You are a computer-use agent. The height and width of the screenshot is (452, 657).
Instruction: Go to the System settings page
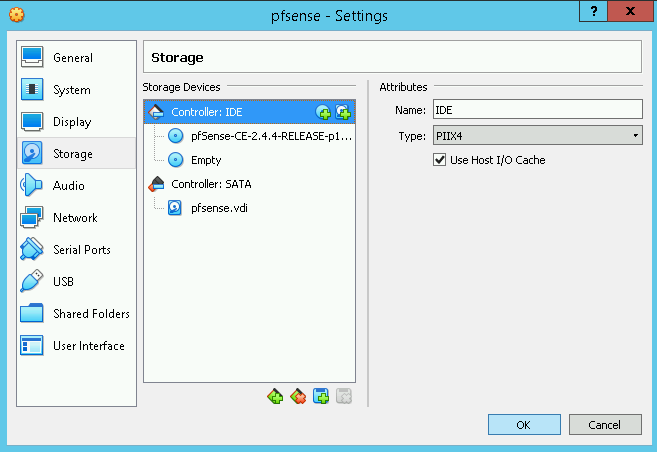(71, 90)
